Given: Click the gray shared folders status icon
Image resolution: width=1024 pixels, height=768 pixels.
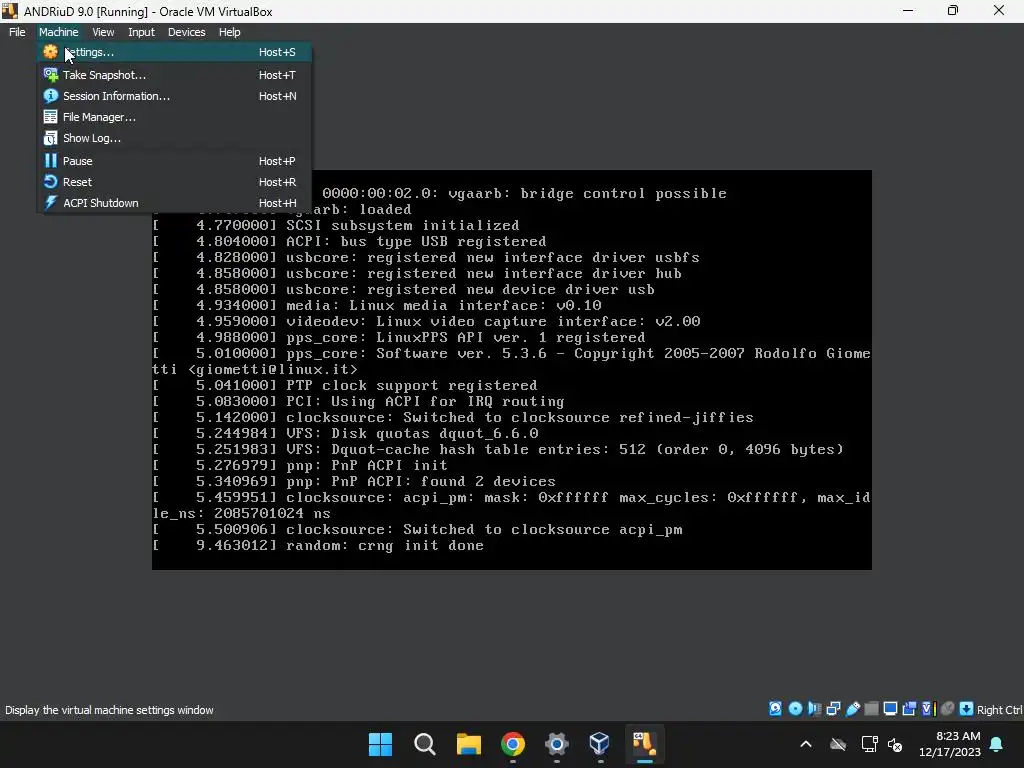Looking at the screenshot, I should pyautogui.click(x=871, y=709).
